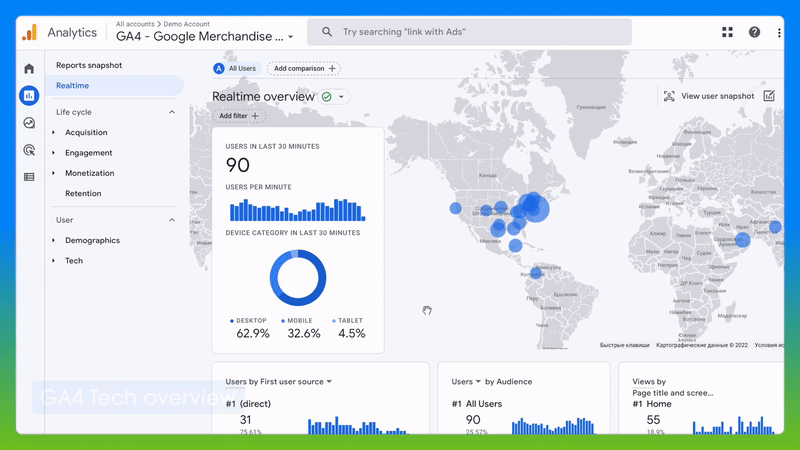Click the search magnifier icon
Screen dimensions: 800x450
327,32
